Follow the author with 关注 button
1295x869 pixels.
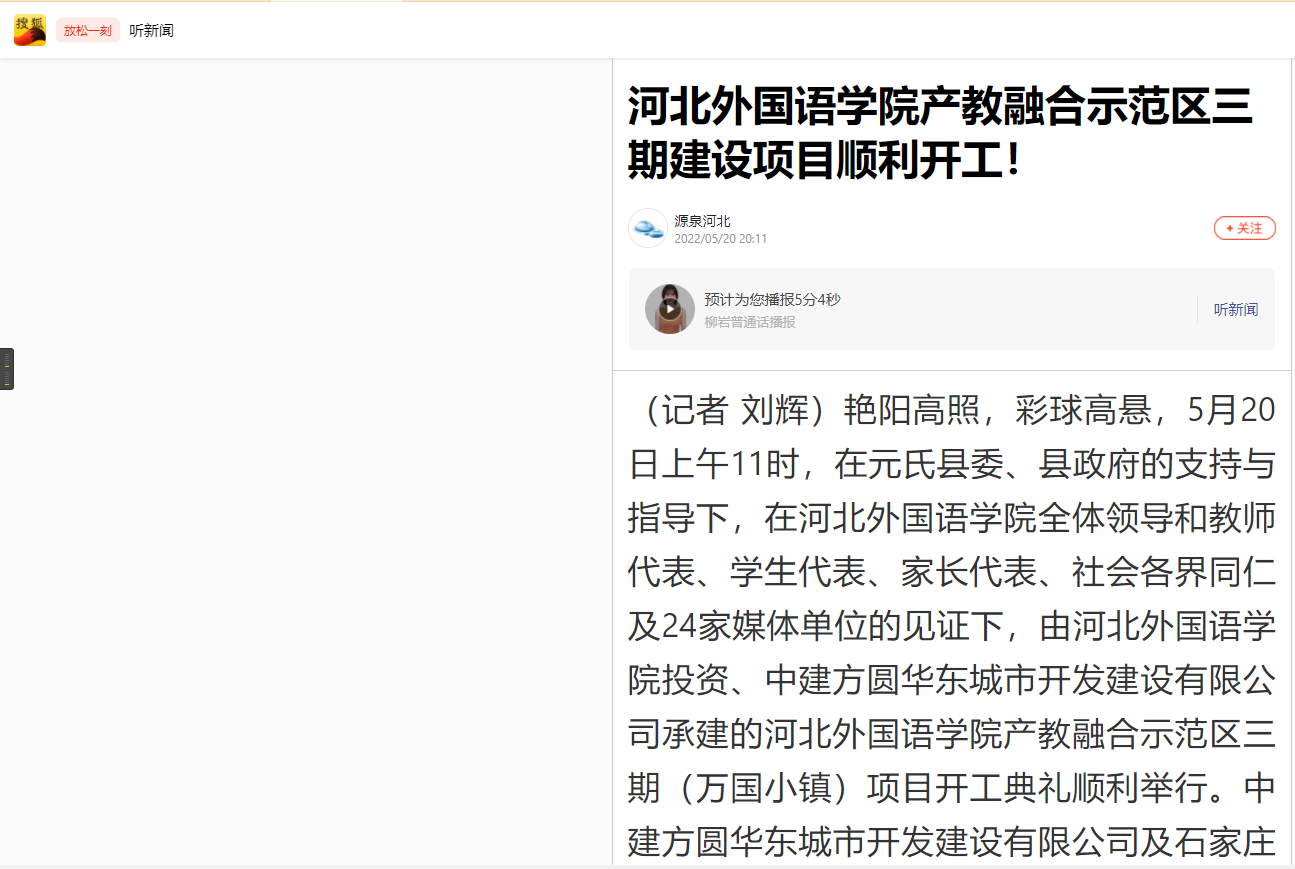(1245, 228)
